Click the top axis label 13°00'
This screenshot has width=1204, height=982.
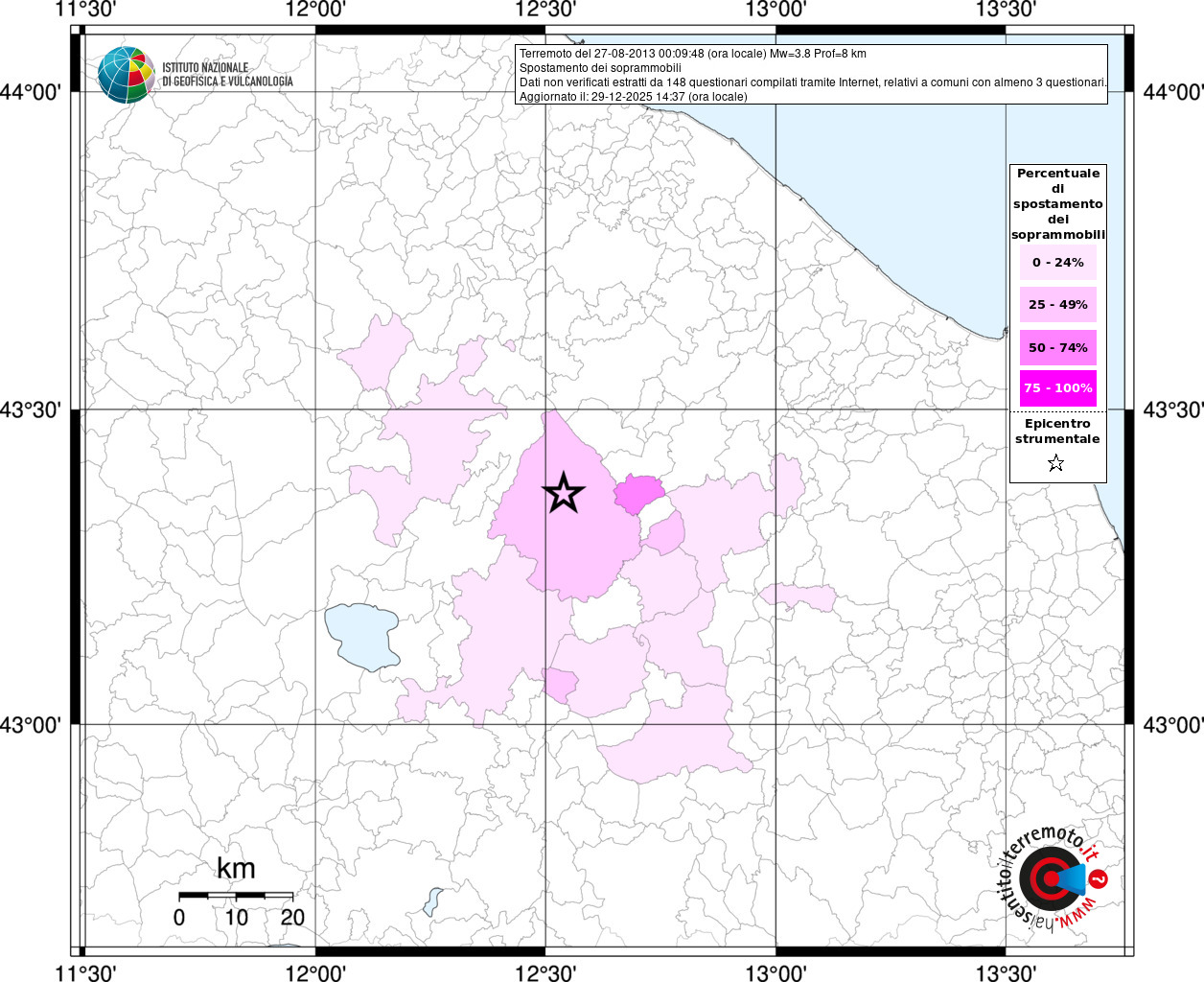point(776,10)
